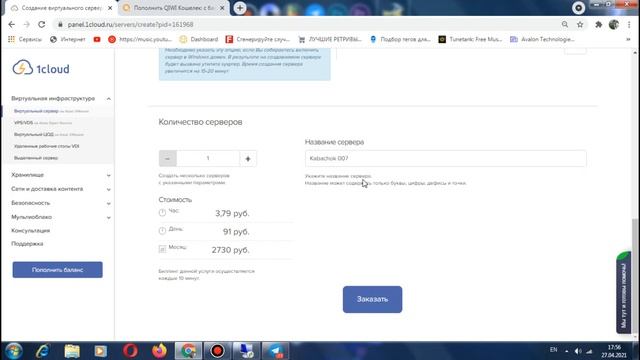Open the Интернет bookmark
This screenshot has height=360, width=640.
point(68,39)
